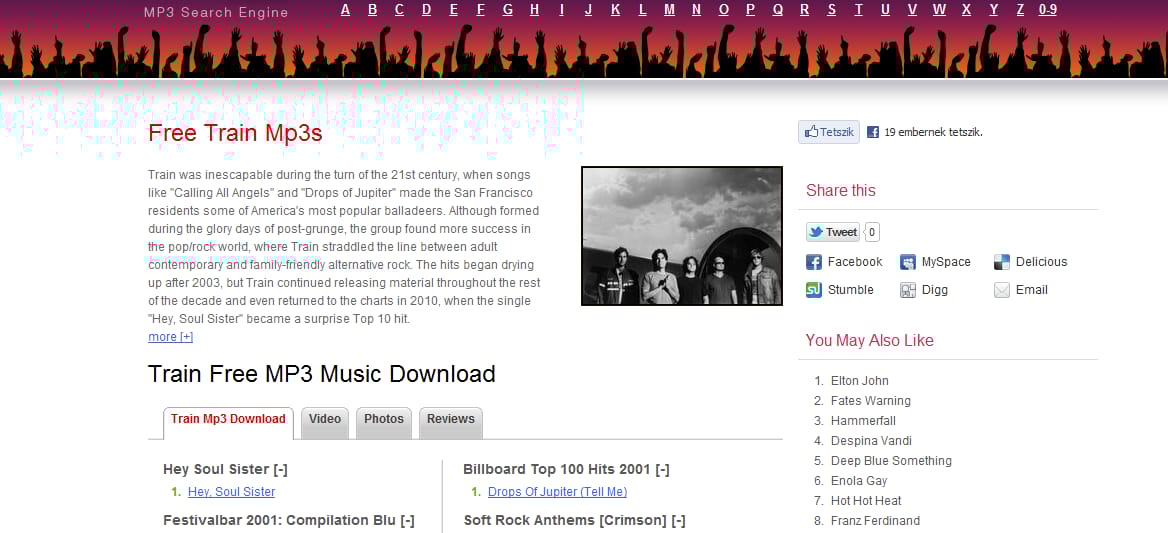Click the MySpace share icon

point(907,262)
